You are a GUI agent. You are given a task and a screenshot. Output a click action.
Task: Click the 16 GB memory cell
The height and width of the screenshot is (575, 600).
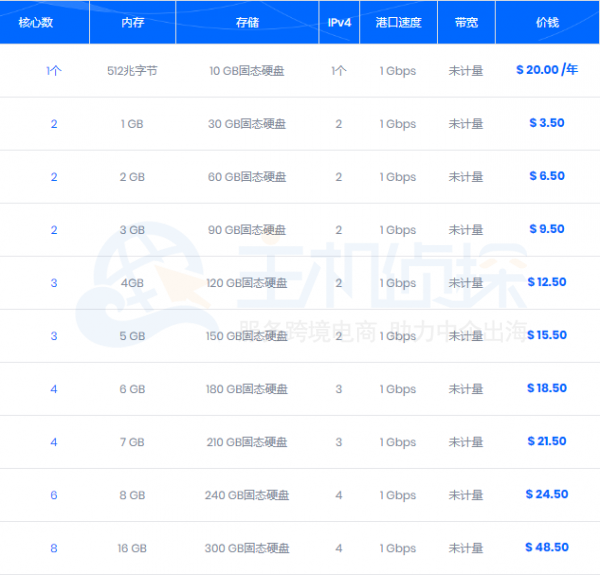(x=132, y=548)
